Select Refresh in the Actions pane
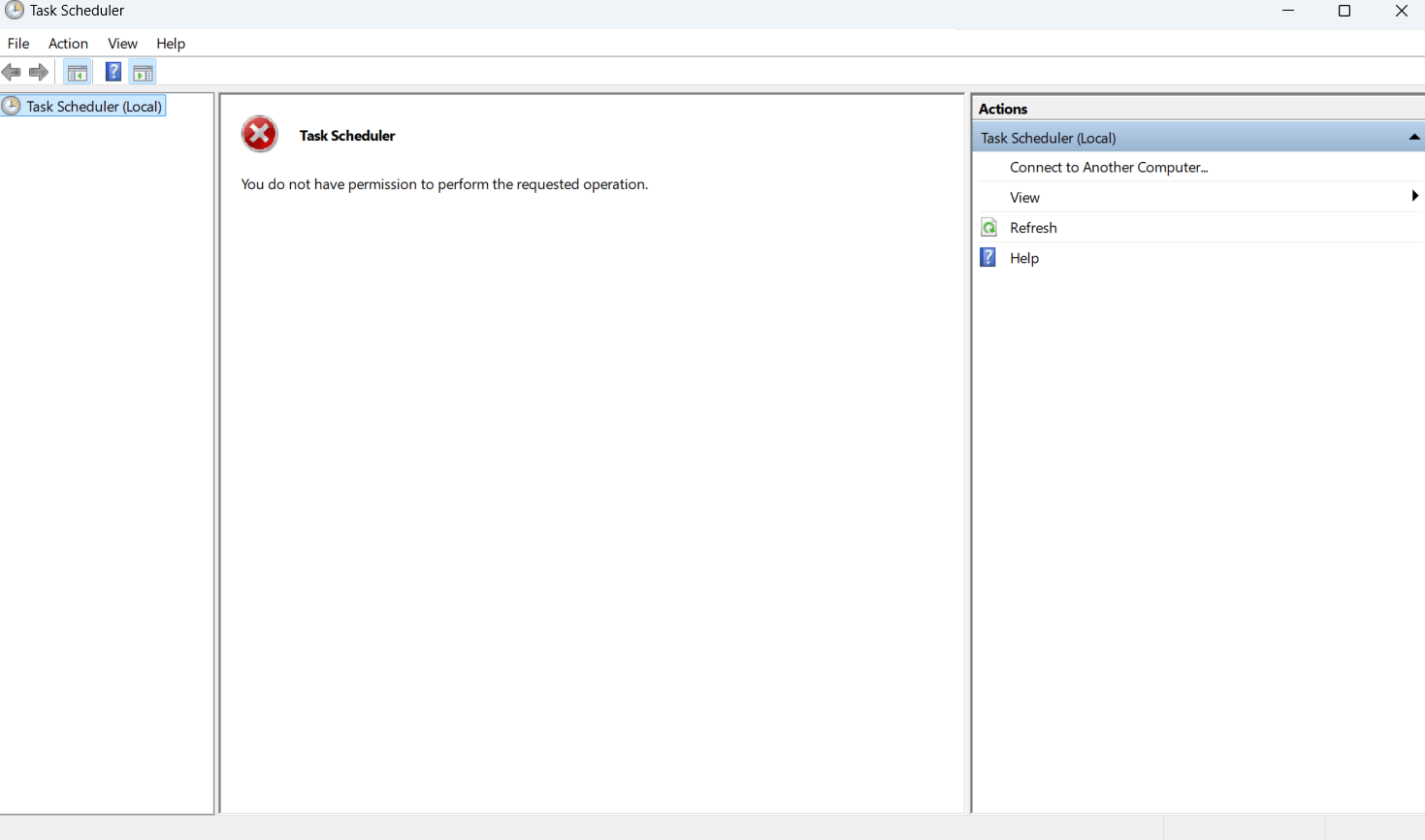The height and width of the screenshot is (840, 1425). click(x=1033, y=227)
